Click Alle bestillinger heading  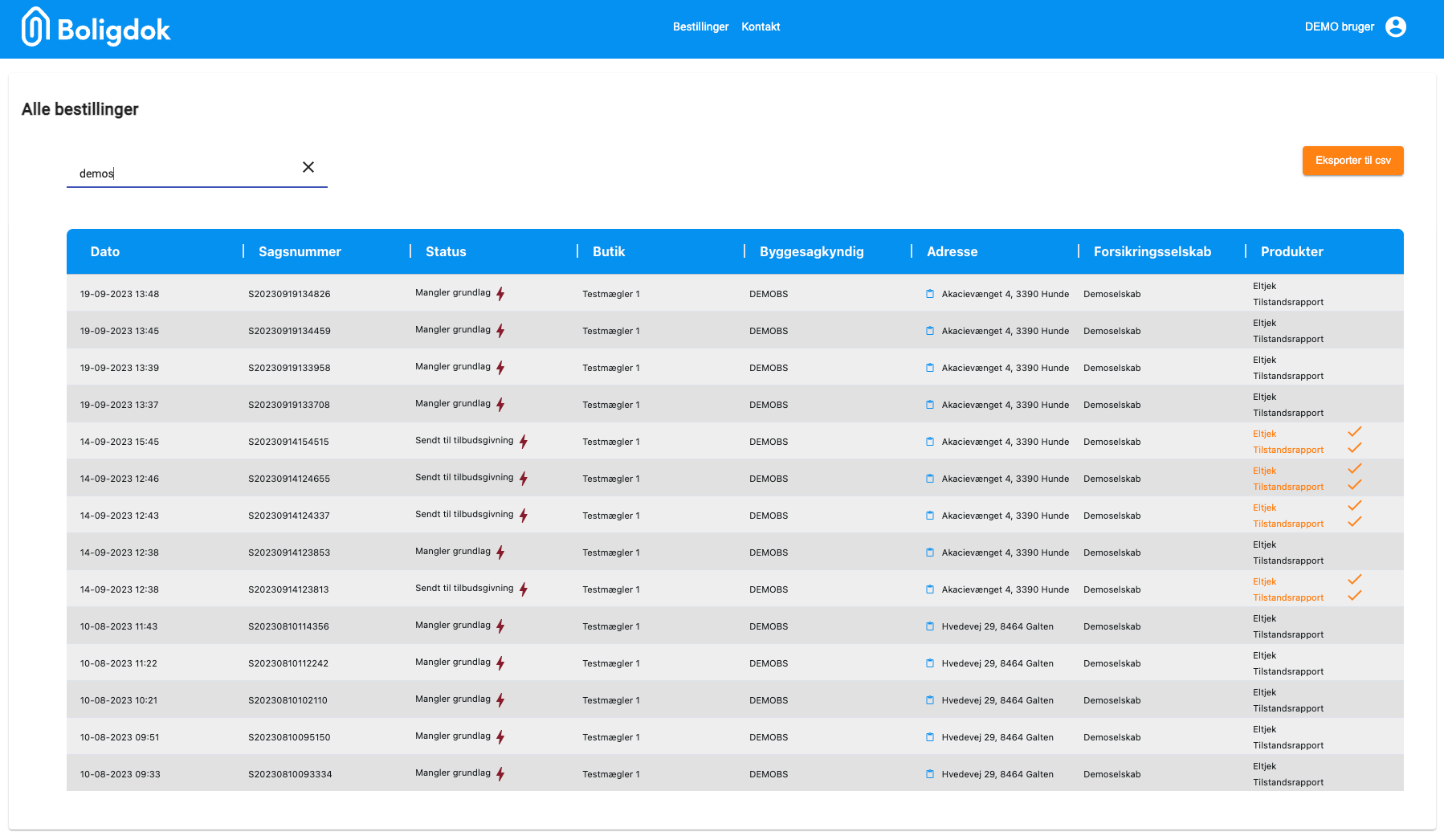pyautogui.click(x=80, y=109)
